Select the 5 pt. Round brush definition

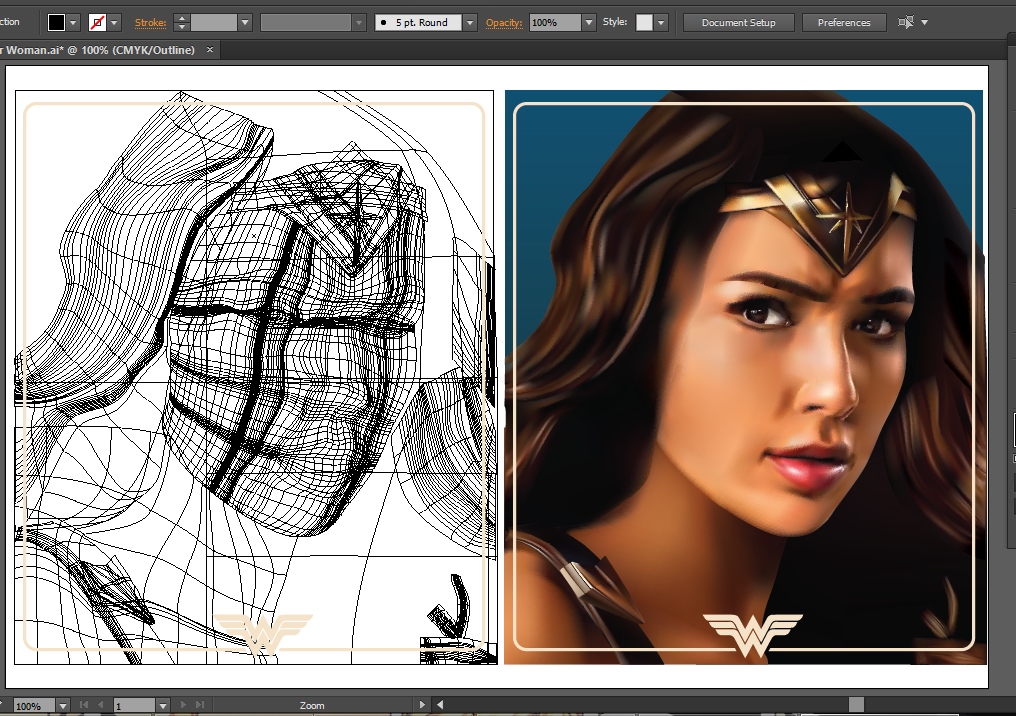(419, 23)
